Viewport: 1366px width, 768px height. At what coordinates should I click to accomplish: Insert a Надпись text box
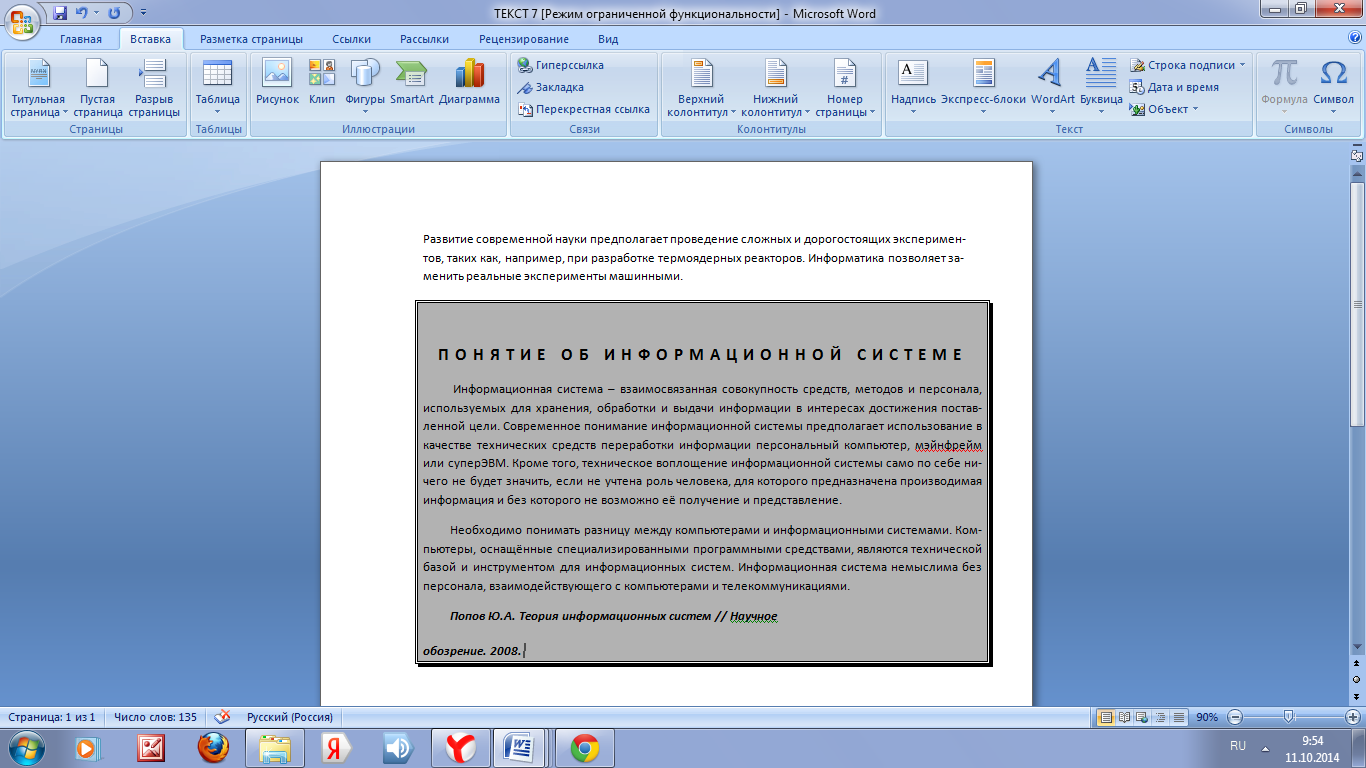(913, 87)
